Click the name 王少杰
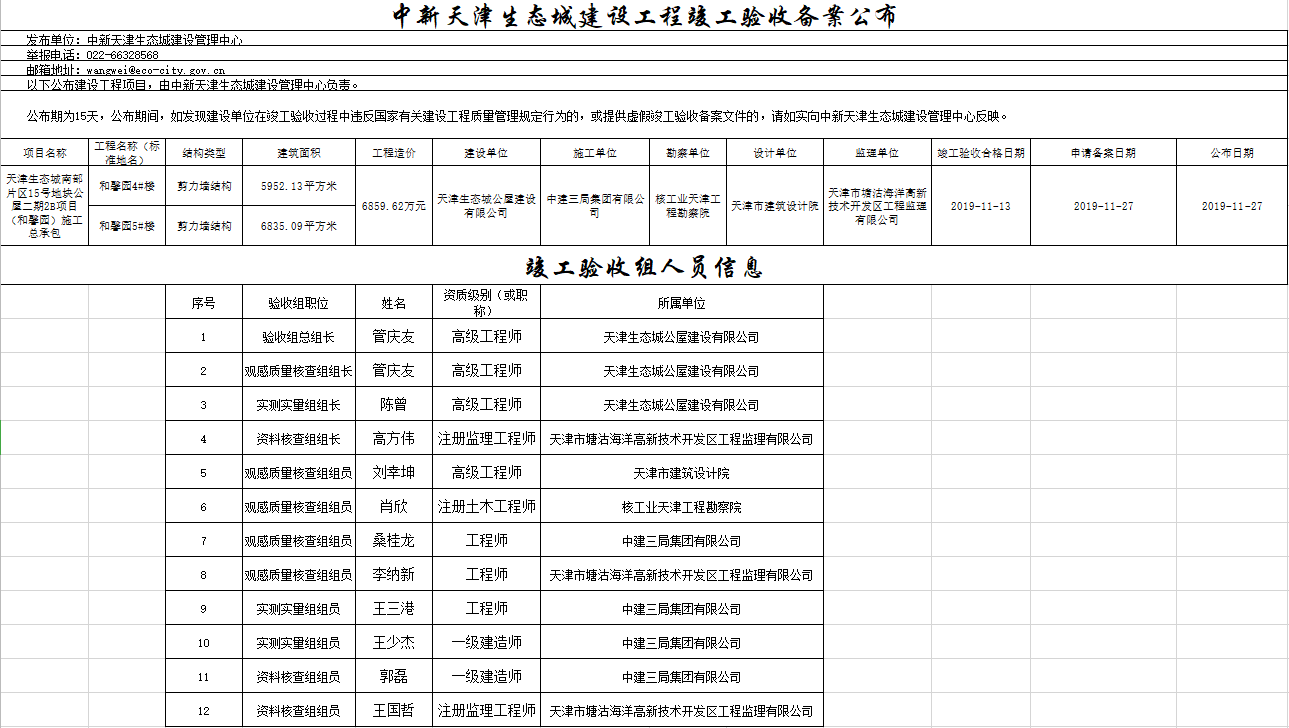The height and width of the screenshot is (728, 1289). [x=394, y=643]
